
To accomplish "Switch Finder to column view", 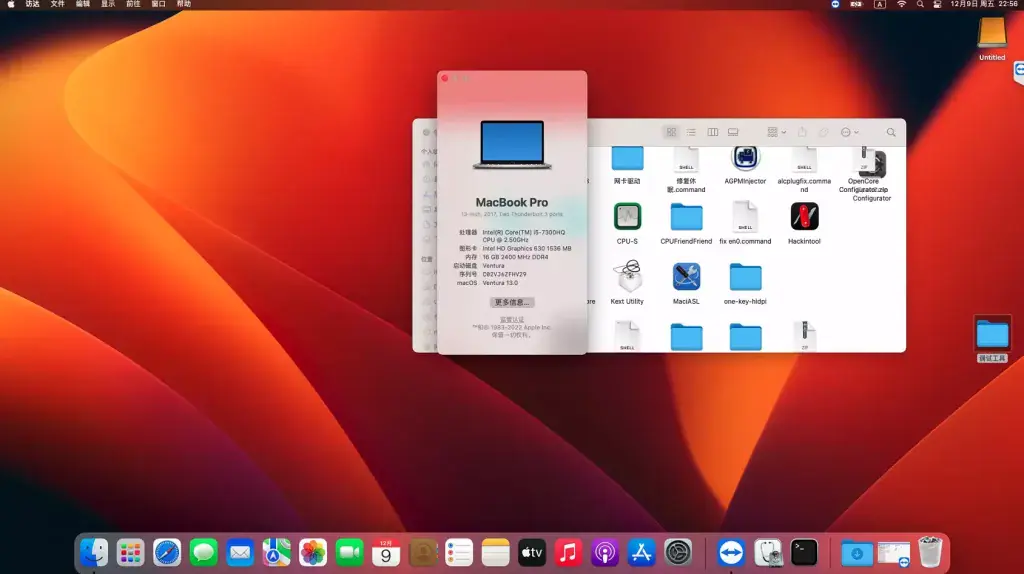I will pos(712,132).
